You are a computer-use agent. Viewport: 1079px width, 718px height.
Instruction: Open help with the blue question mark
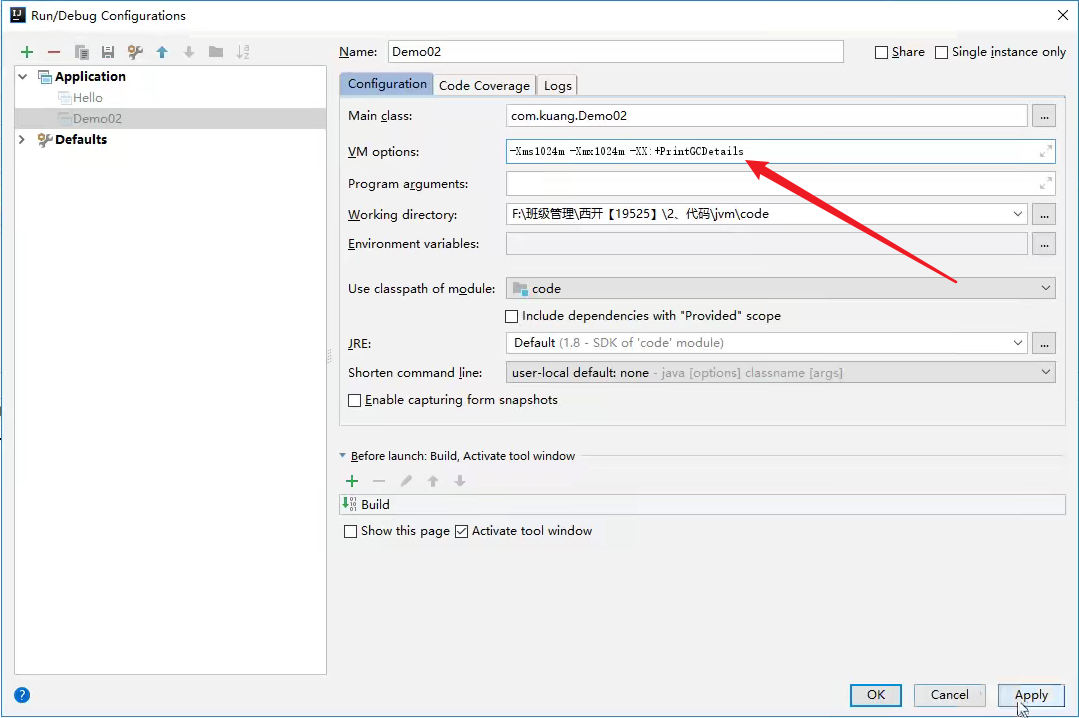pos(22,695)
